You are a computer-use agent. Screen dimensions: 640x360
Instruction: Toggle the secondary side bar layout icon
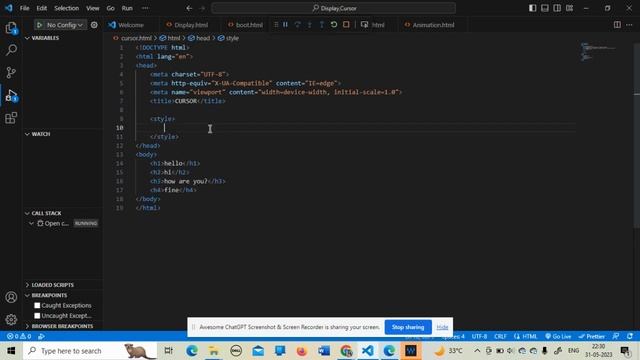pos(557,8)
